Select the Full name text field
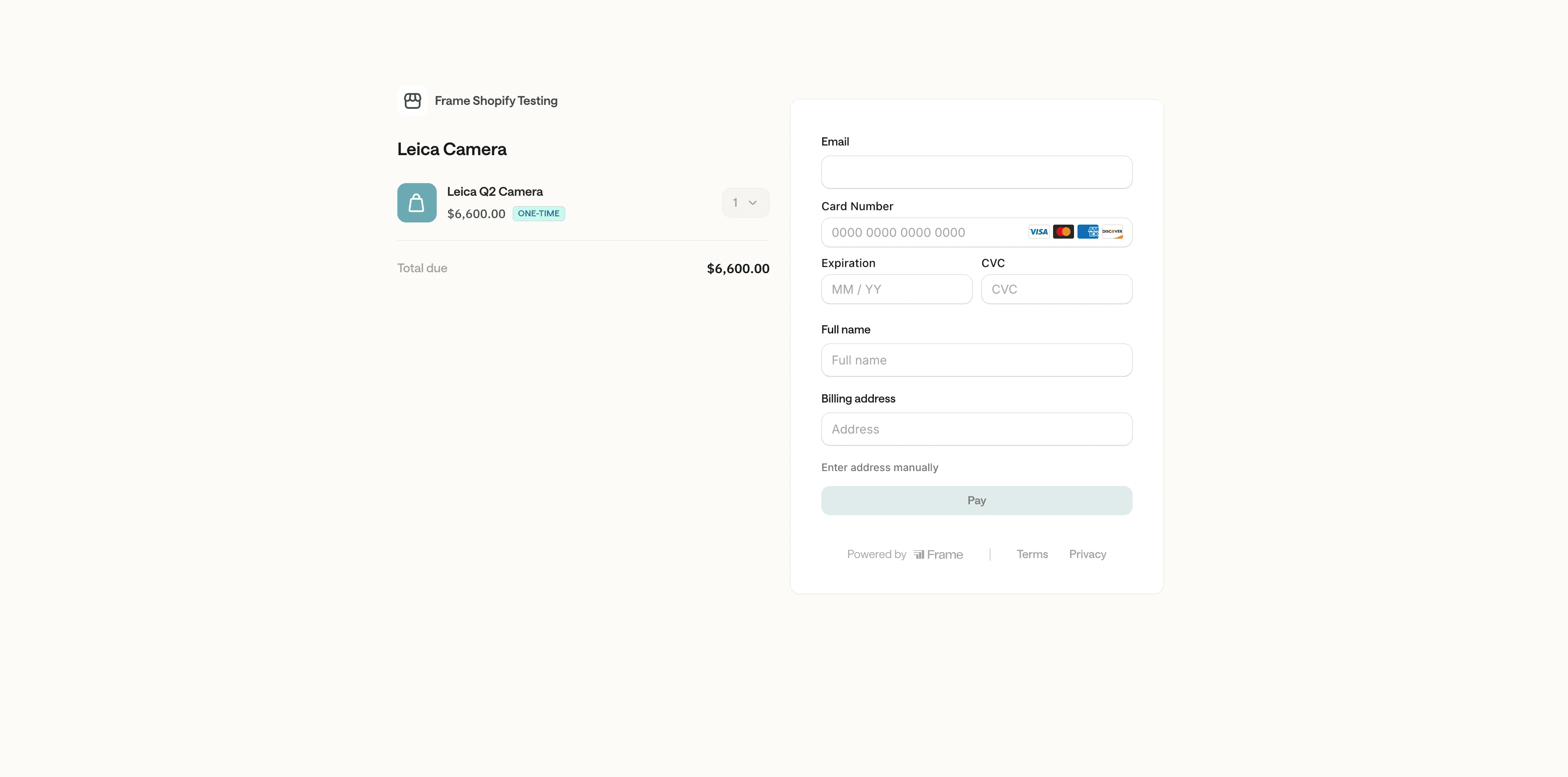 click(x=976, y=360)
